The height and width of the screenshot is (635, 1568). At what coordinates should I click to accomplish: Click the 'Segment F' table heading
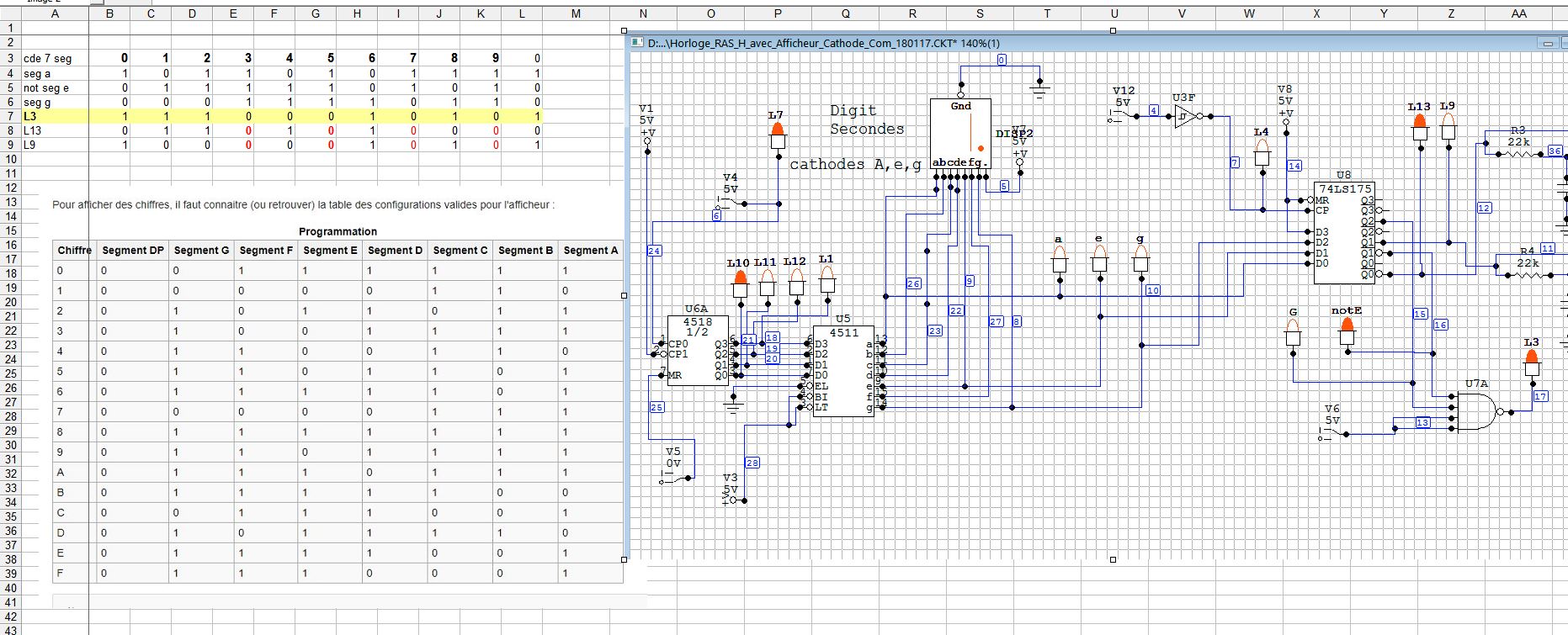coord(266,251)
